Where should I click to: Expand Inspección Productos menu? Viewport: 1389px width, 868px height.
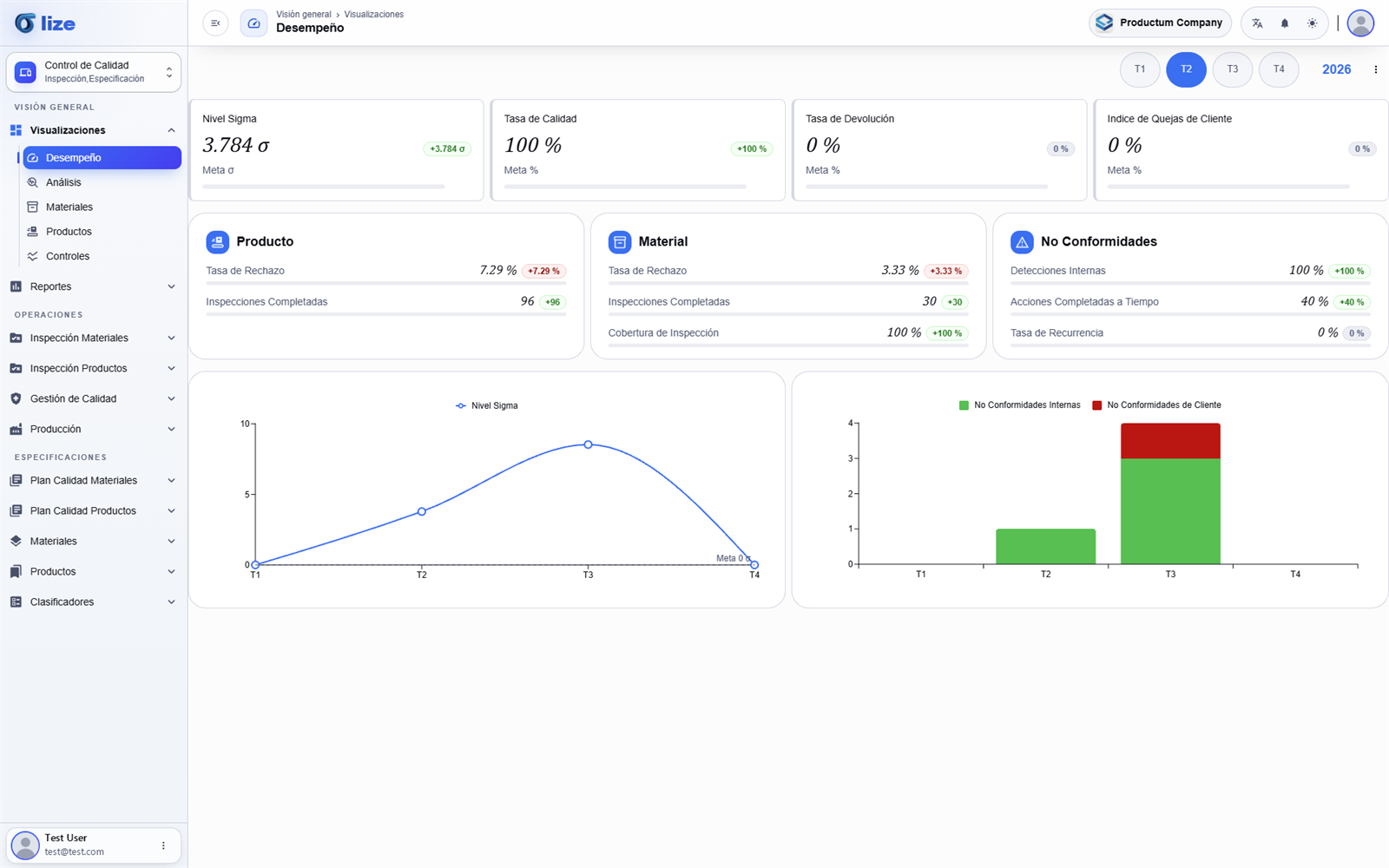(x=94, y=368)
